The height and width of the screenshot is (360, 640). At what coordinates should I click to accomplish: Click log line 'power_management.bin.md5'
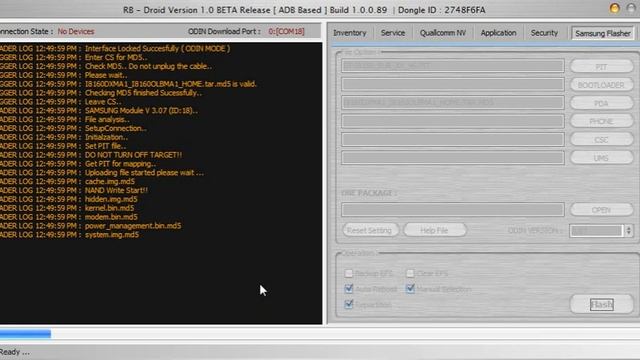[133, 226]
